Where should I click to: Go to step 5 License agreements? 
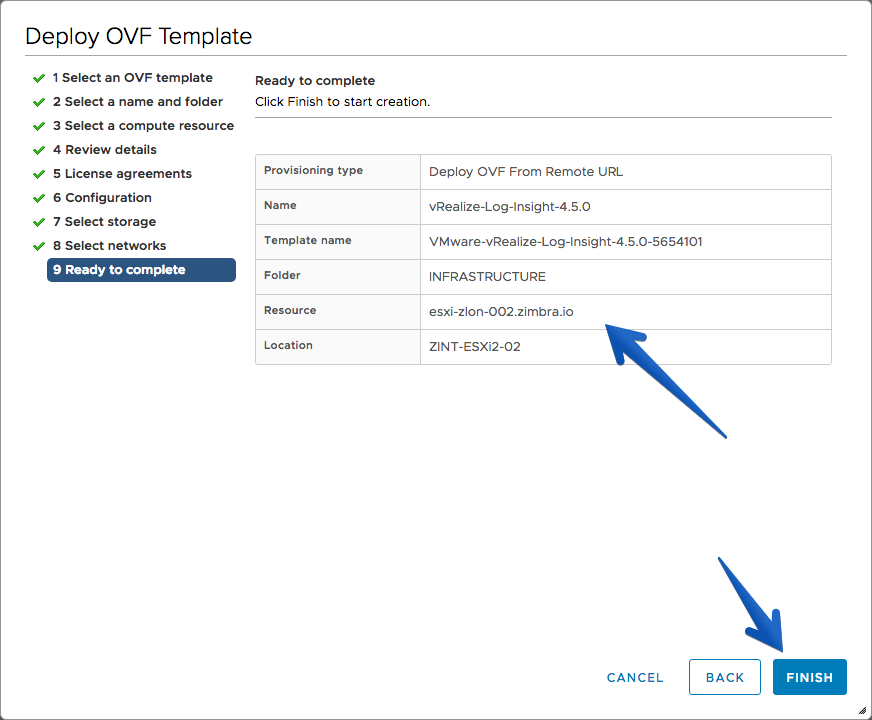click(x=122, y=173)
